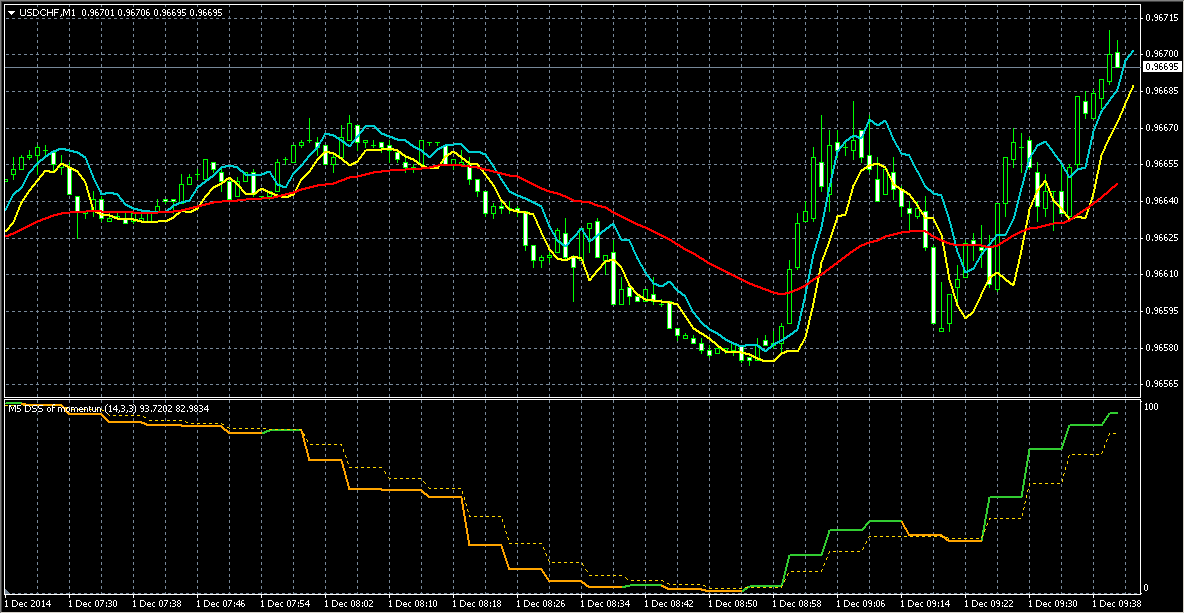The image size is (1185, 614).
Task: Click the 1 Dec 08:34 time label
Action: [x=605, y=604]
